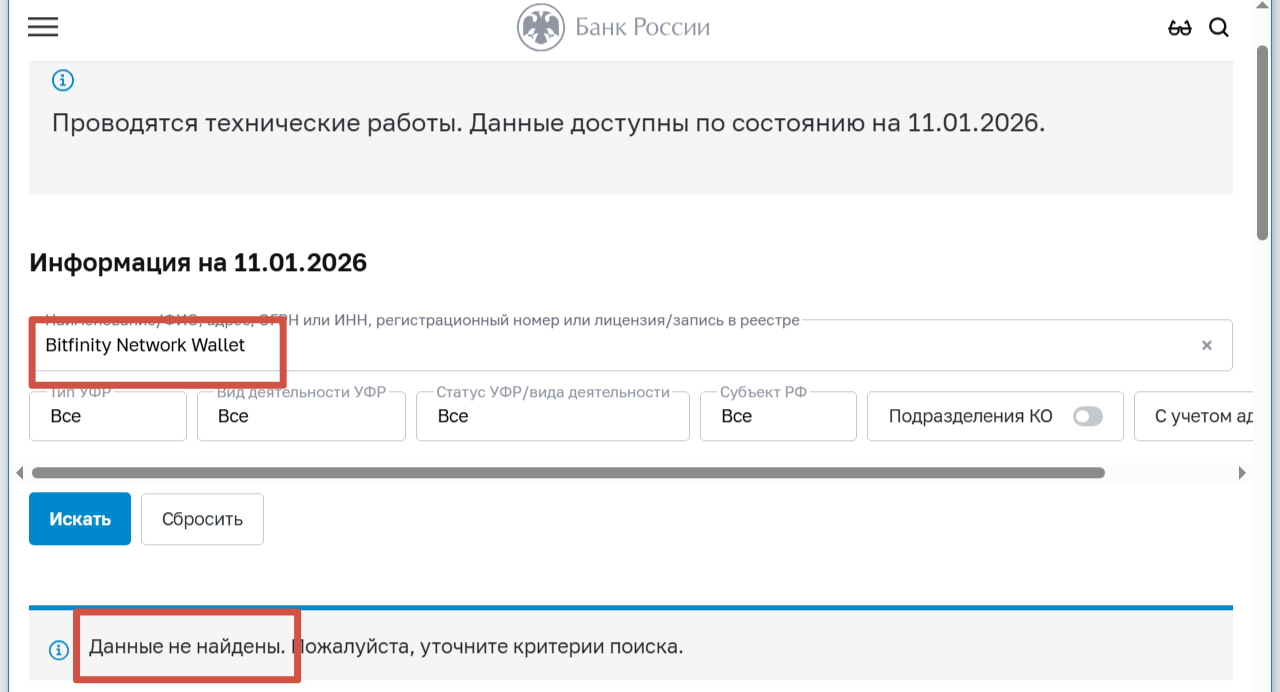1280x692 pixels.
Task: Click the 'Пожалуйста, уточните критерии поиска' text
Action: pyautogui.click(x=487, y=646)
